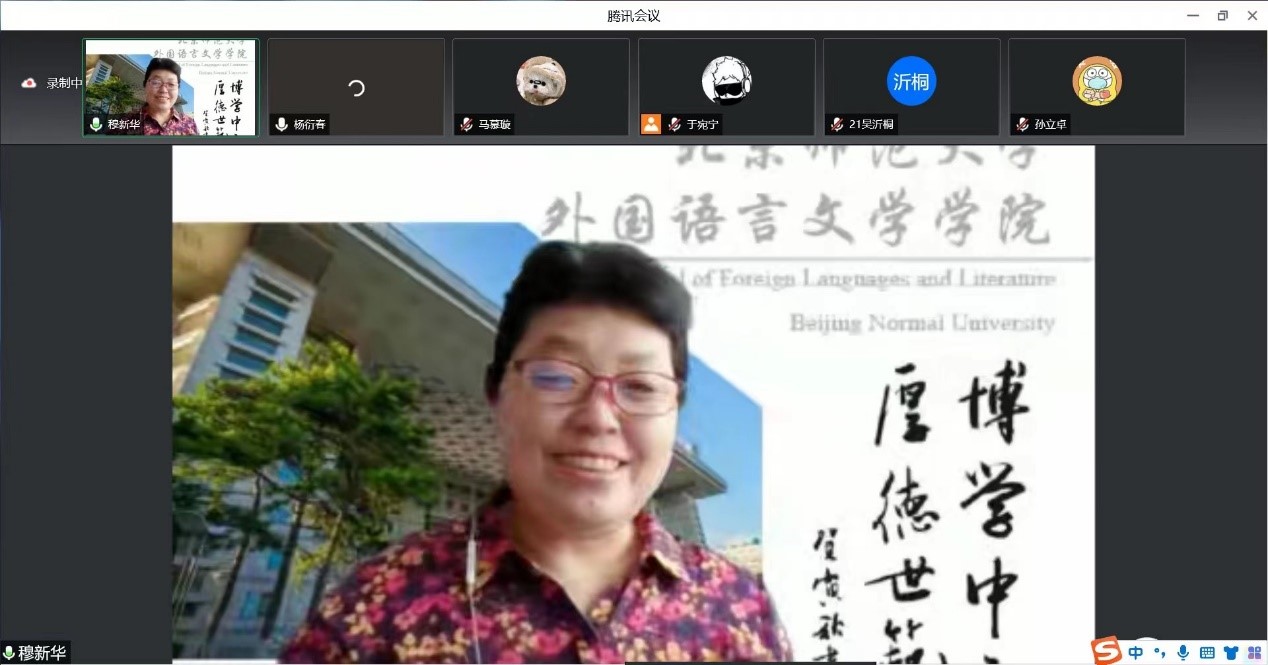The height and width of the screenshot is (665, 1268).
Task: Open the Sogou toolbox icon
Action: [1253, 652]
